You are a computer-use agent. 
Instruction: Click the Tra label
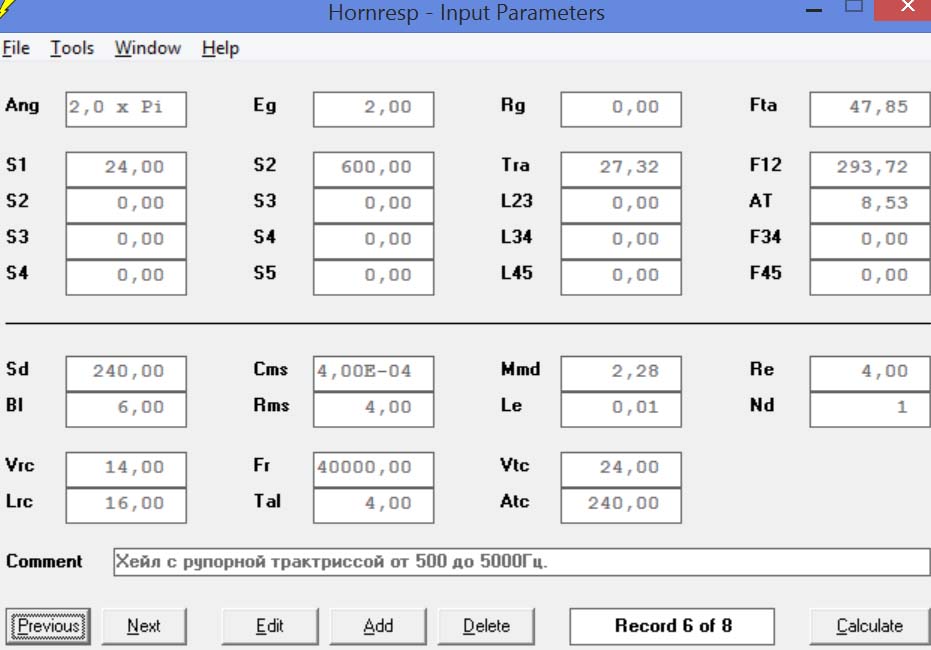tap(515, 165)
